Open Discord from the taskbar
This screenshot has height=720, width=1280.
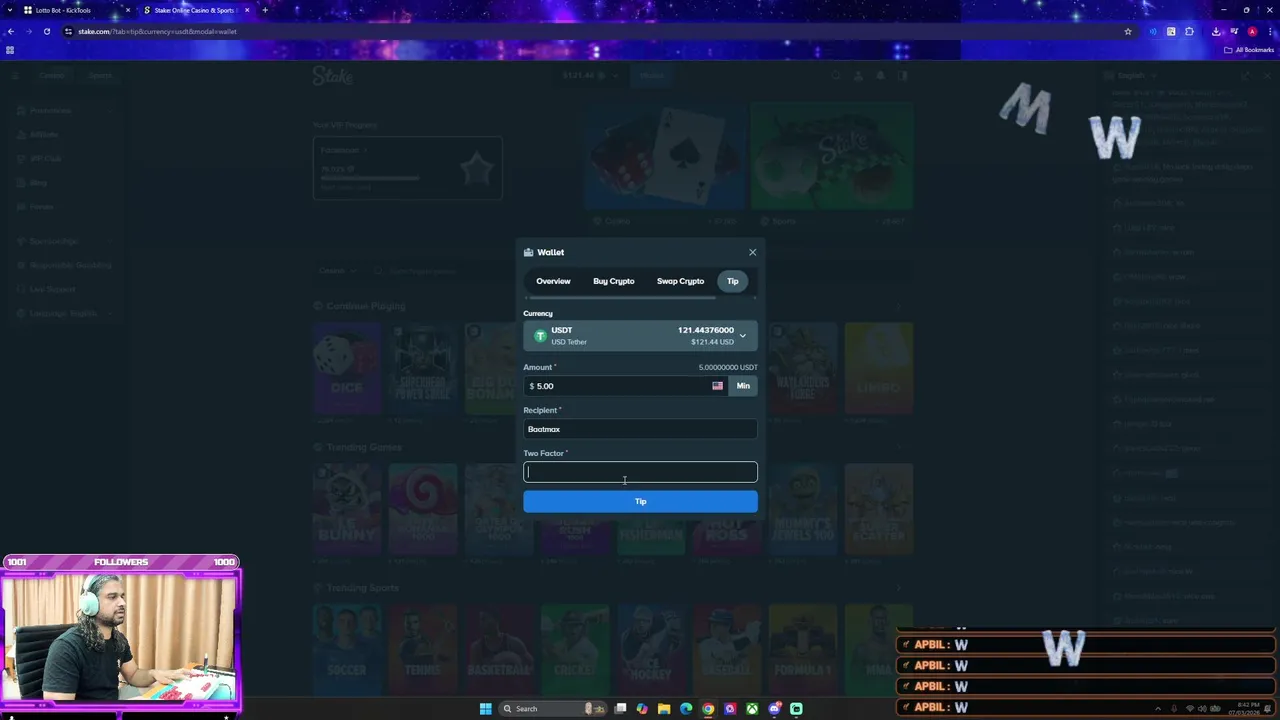click(x=774, y=709)
